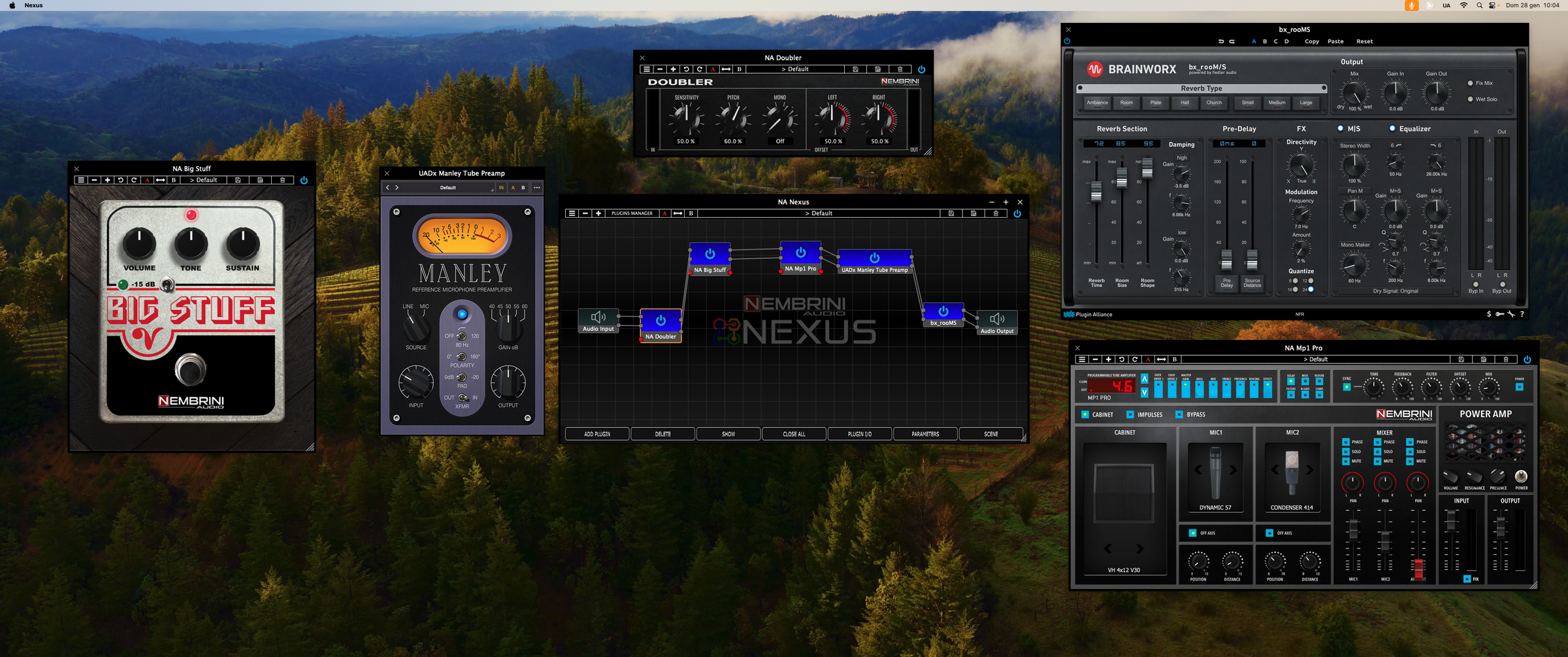Enable the Fix Mix option in bx_rooMS
The image size is (1568, 657).
(1470, 83)
